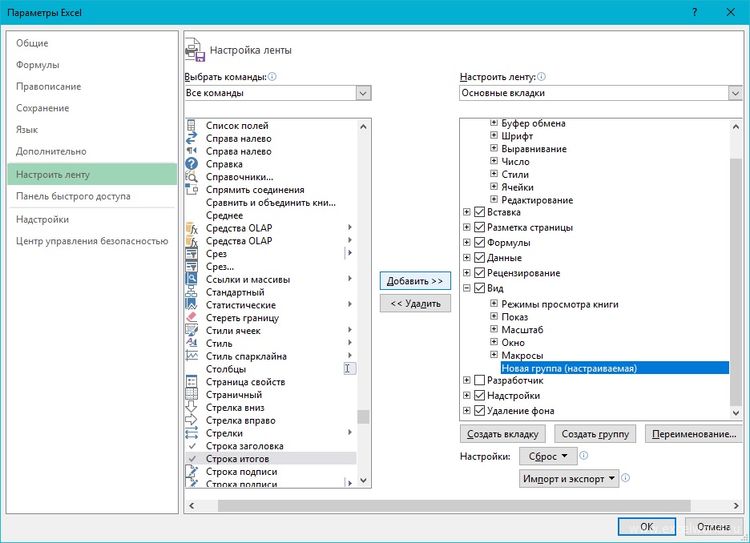Click the info icon beside Выбрать команды
This screenshot has height=543, width=750.
(272, 77)
